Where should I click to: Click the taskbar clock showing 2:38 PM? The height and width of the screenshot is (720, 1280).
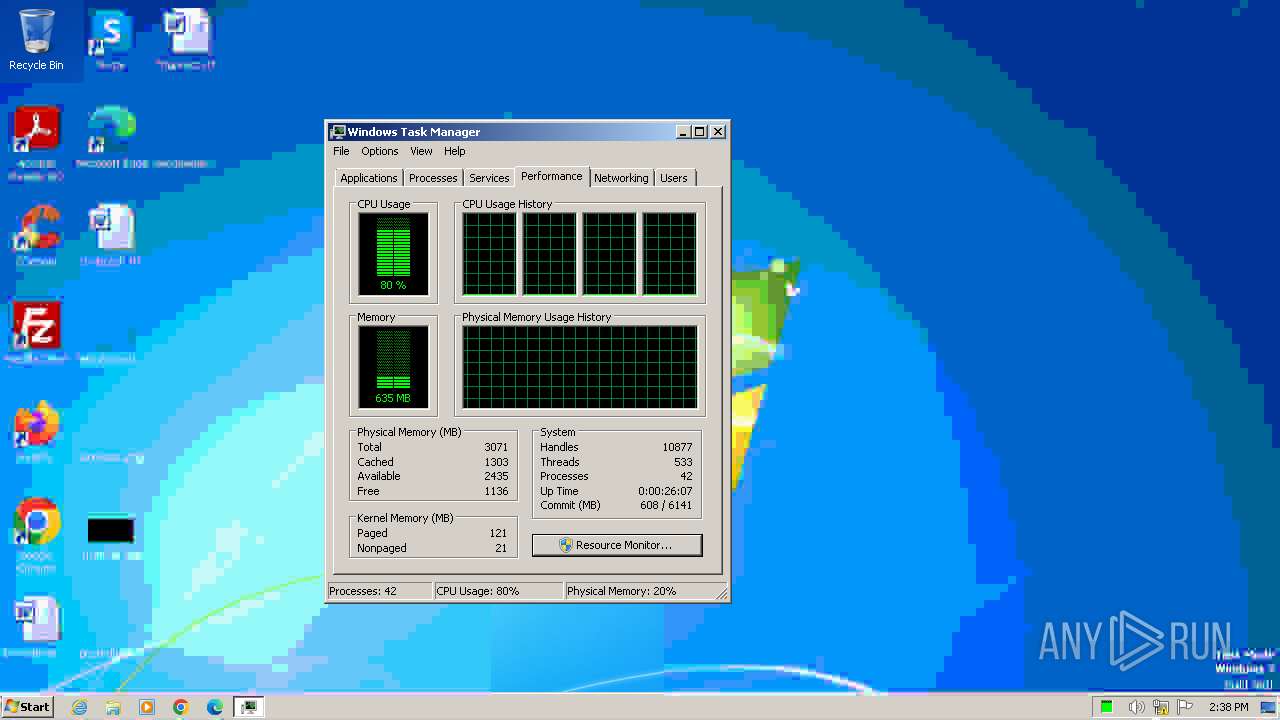[x=1229, y=707]
